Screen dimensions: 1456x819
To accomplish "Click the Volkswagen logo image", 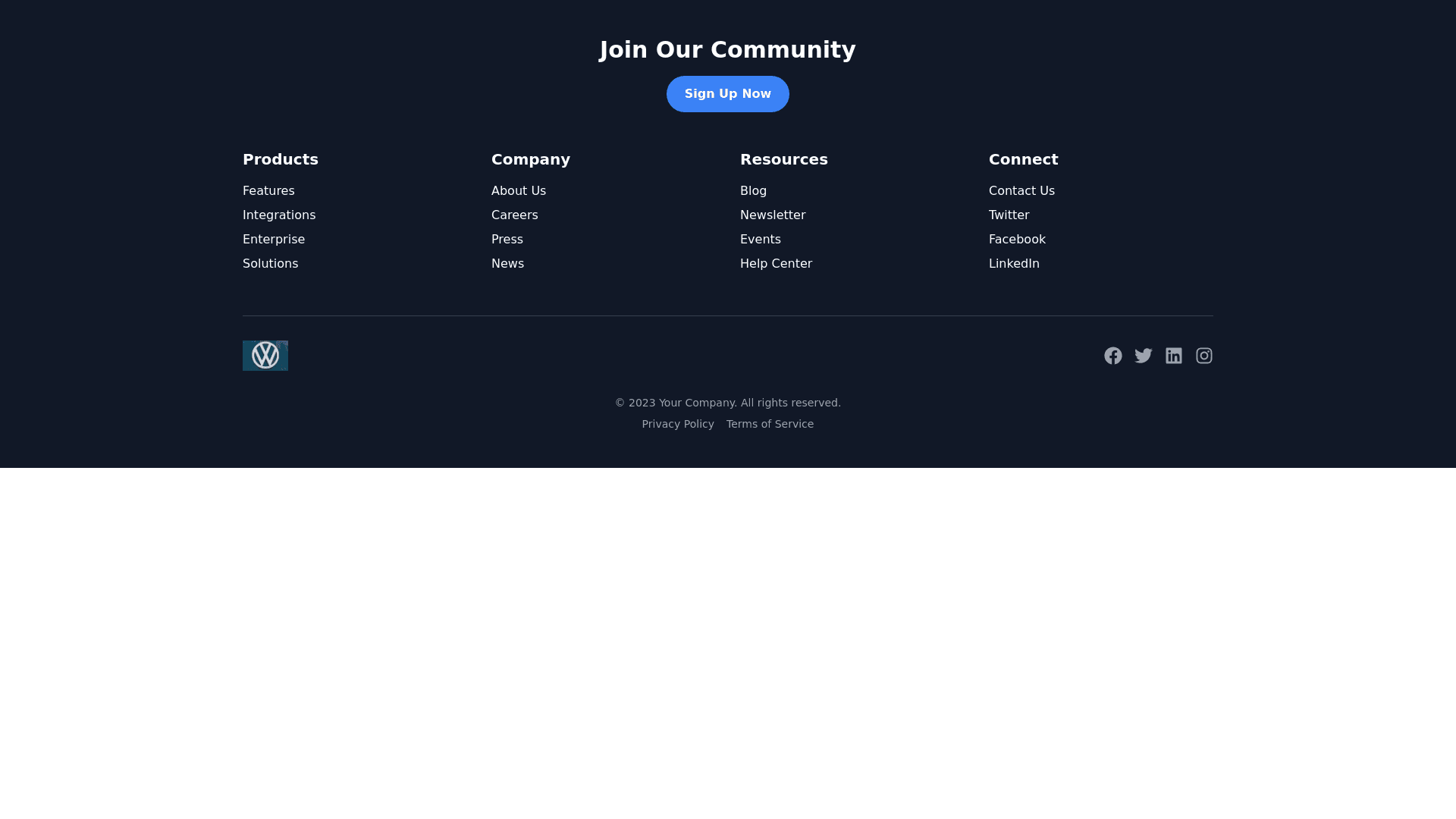I will (x=265, y=356).
